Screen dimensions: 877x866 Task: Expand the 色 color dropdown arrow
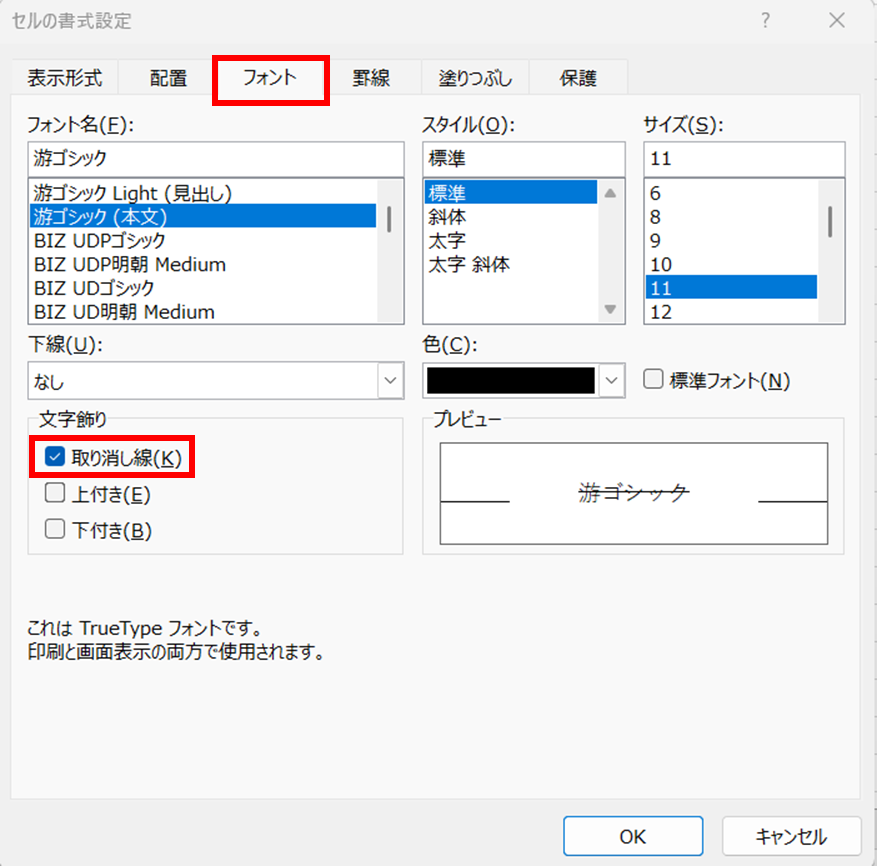click(x=612, y=381)
